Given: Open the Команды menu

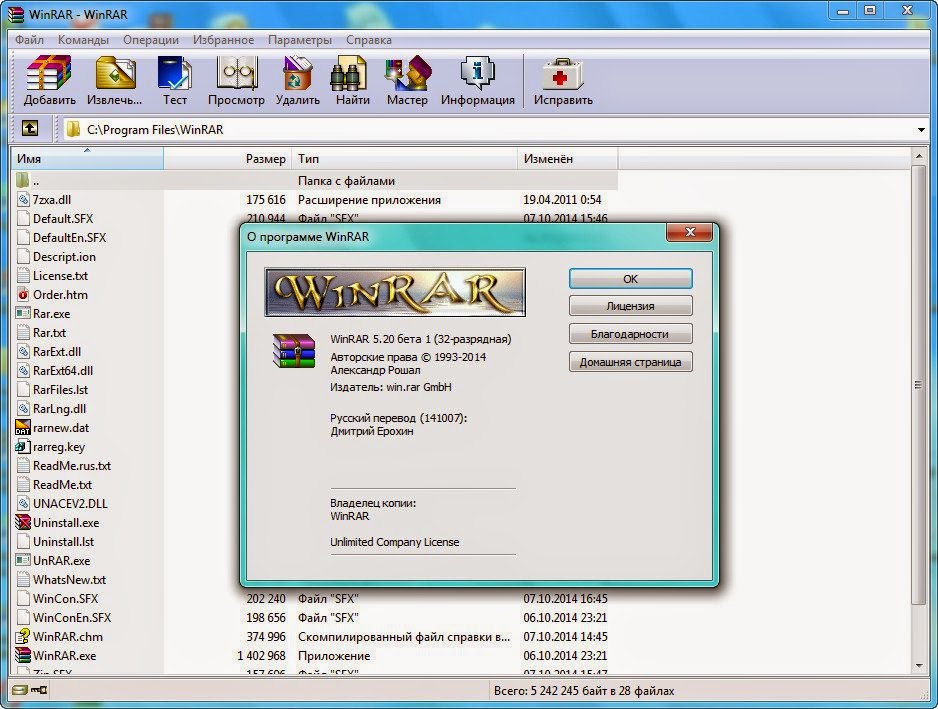Looking at the screenshot, I should pos(83,39).
